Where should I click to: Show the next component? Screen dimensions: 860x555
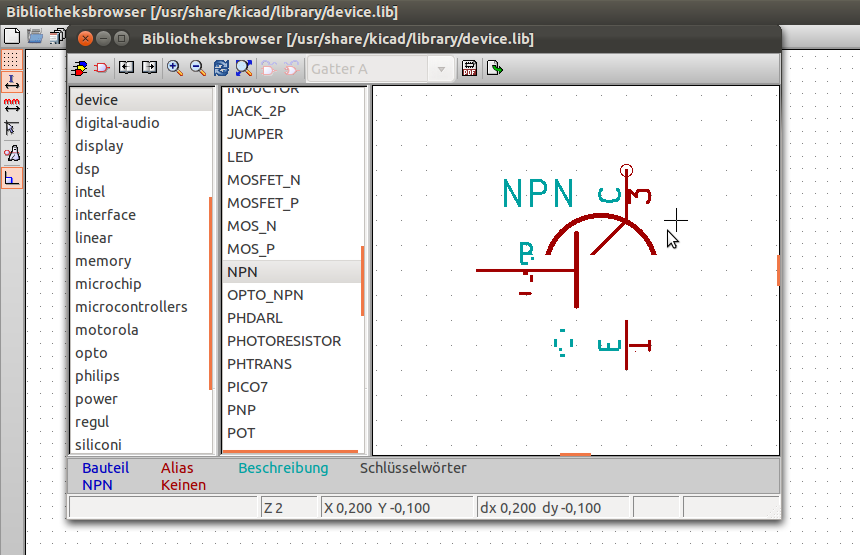(x=149, y=68)
